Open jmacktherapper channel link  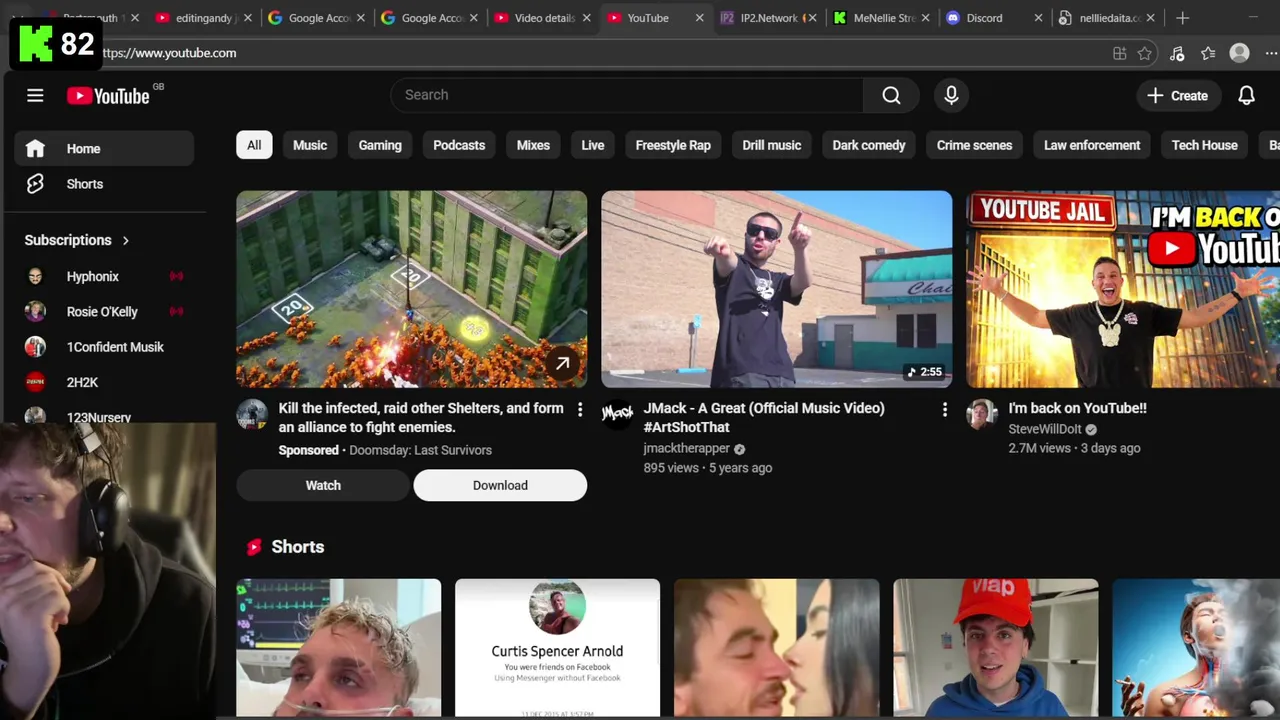point(687,449)
